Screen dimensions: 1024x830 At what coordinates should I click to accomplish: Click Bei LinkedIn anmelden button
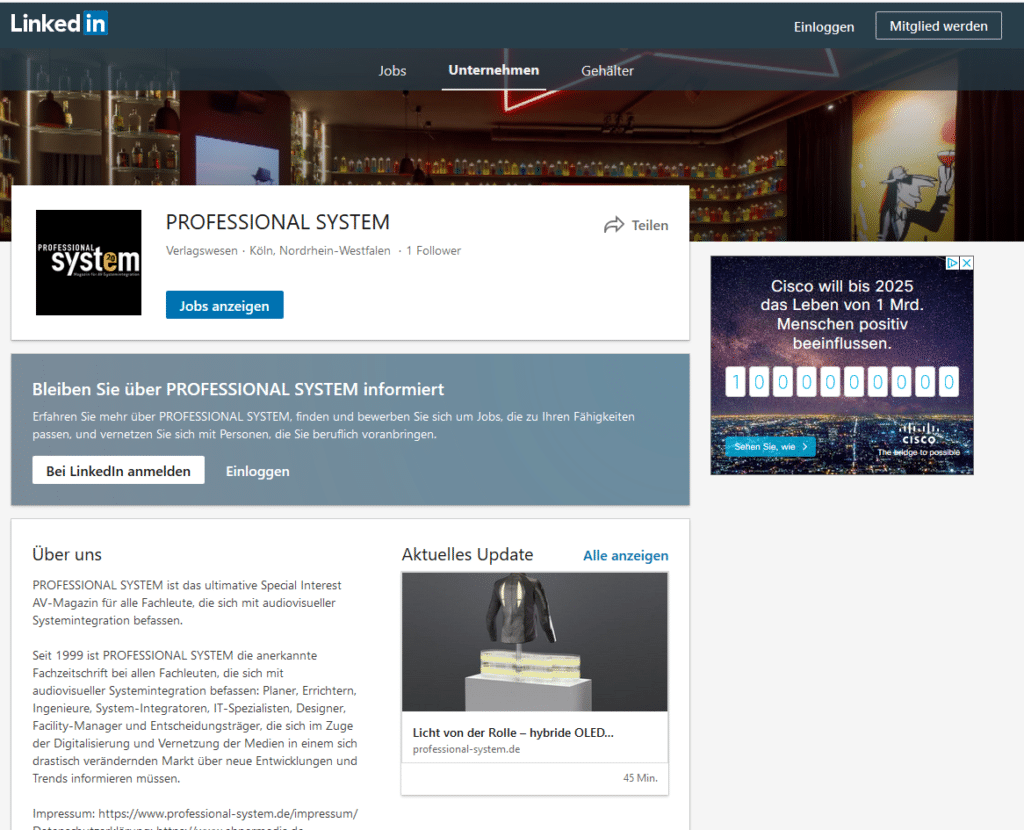118,470
